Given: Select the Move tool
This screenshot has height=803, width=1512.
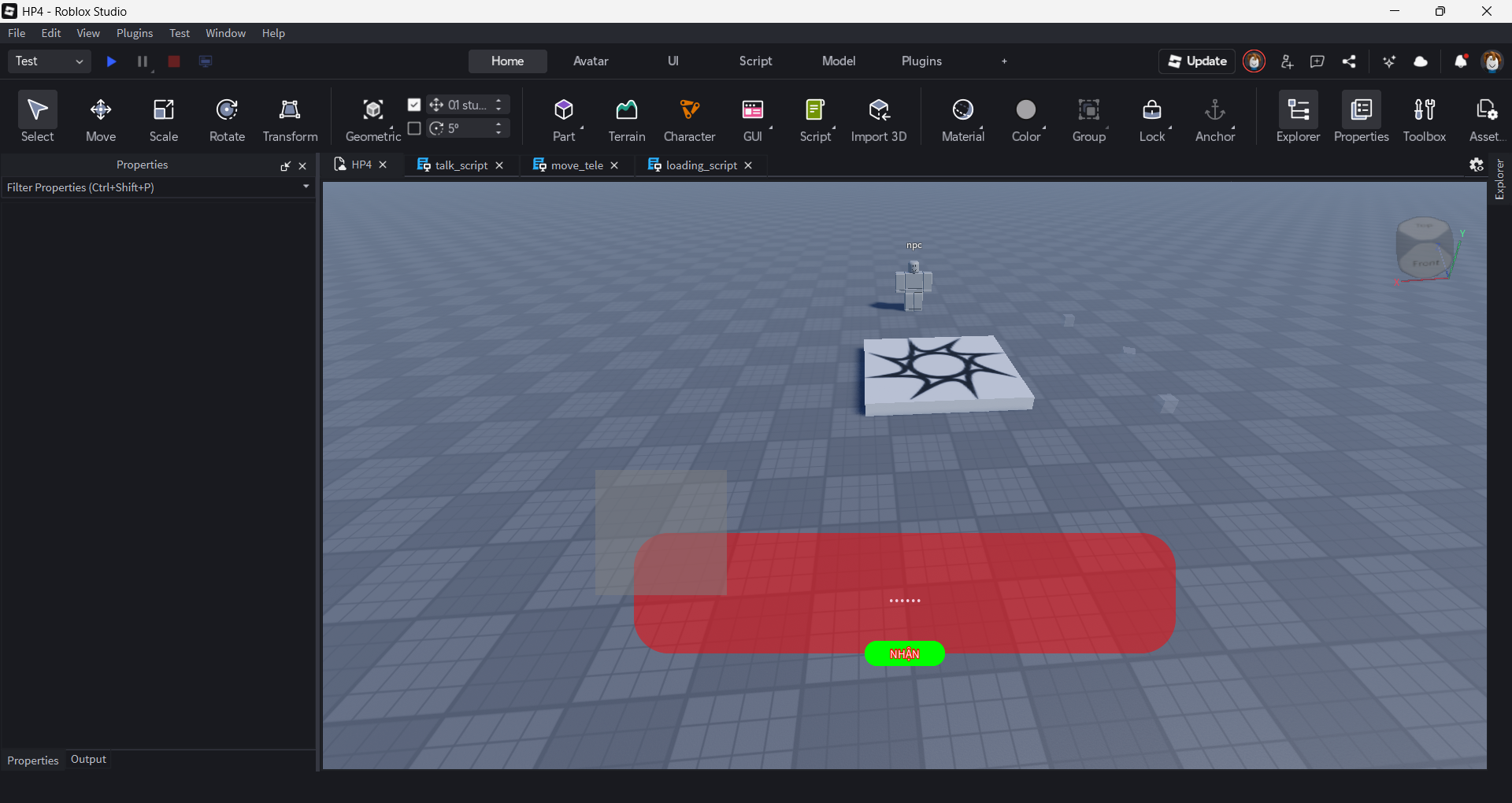Looking at the screenshot, I should [101, 118].
